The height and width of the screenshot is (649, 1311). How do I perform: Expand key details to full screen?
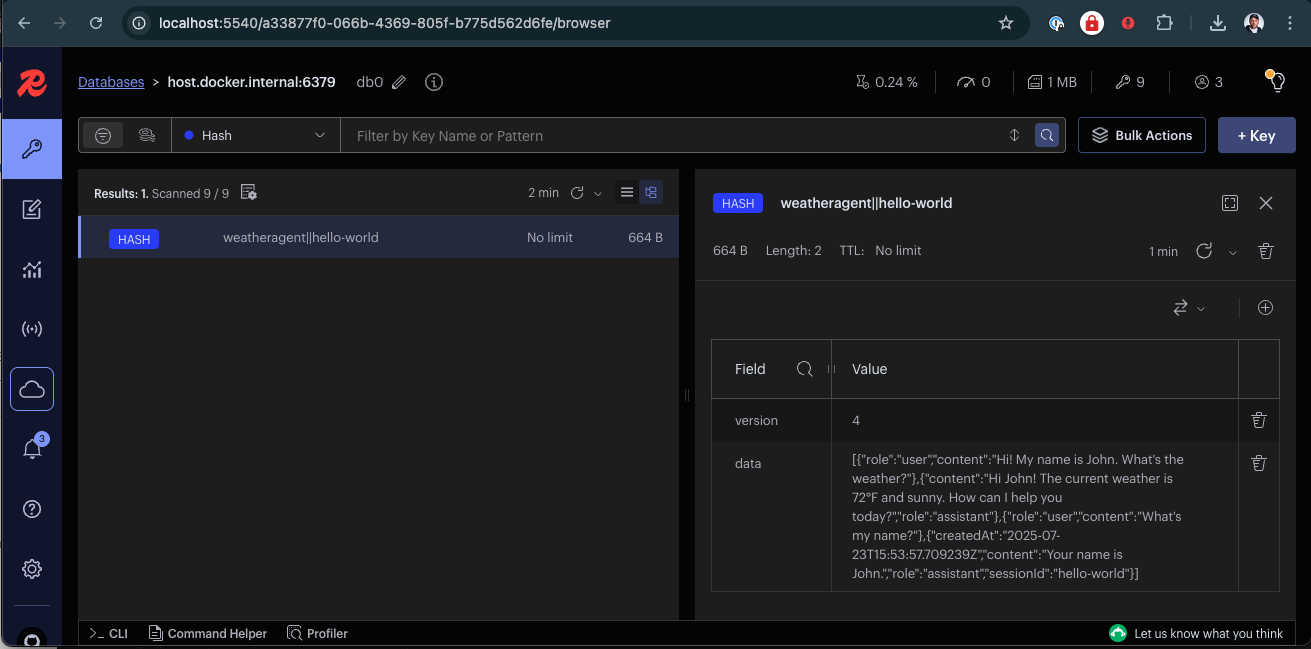1230,202
